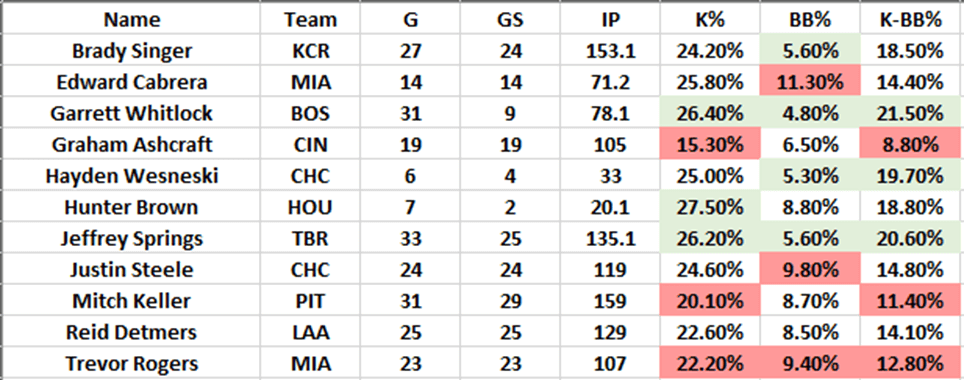The image size is (964, 380).
Task: Select Hunter Brown's IP value 20.1
Action: point(610,207)
